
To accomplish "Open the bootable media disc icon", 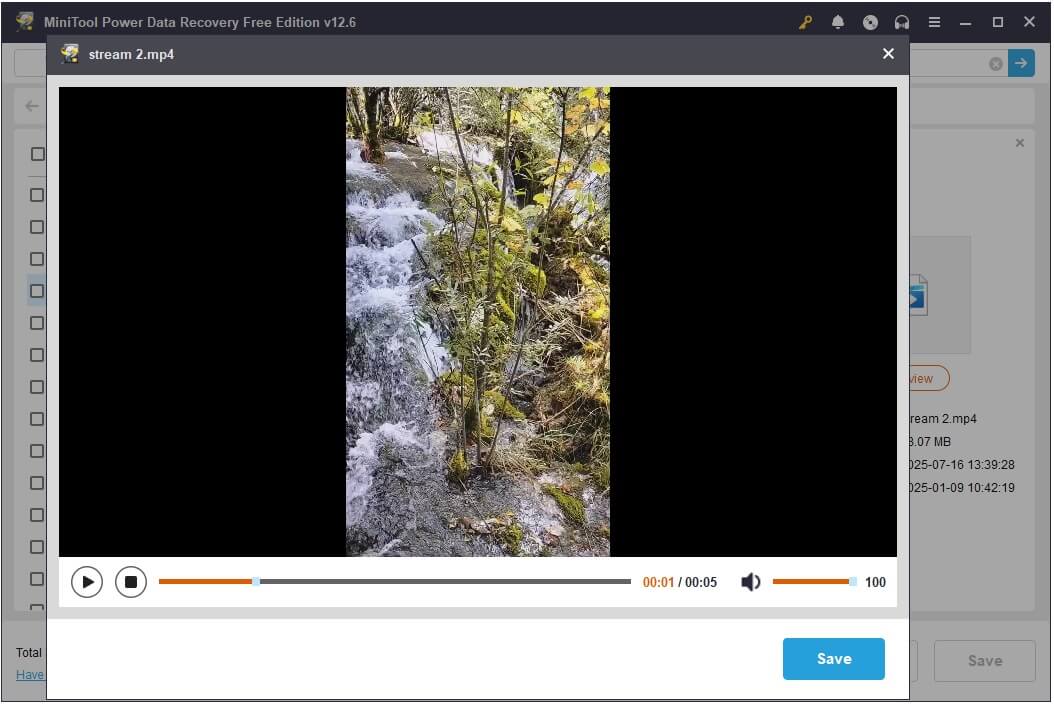I will tap(870, 22).
